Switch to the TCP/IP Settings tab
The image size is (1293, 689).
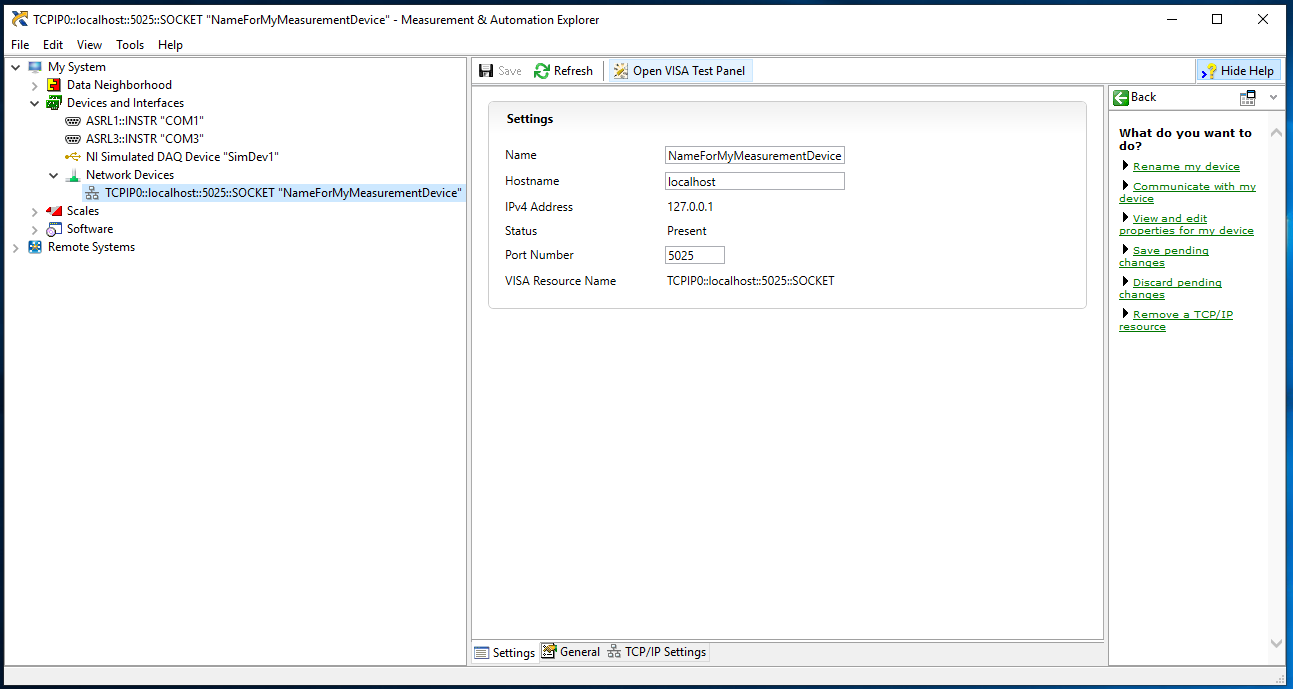(656, 652)
